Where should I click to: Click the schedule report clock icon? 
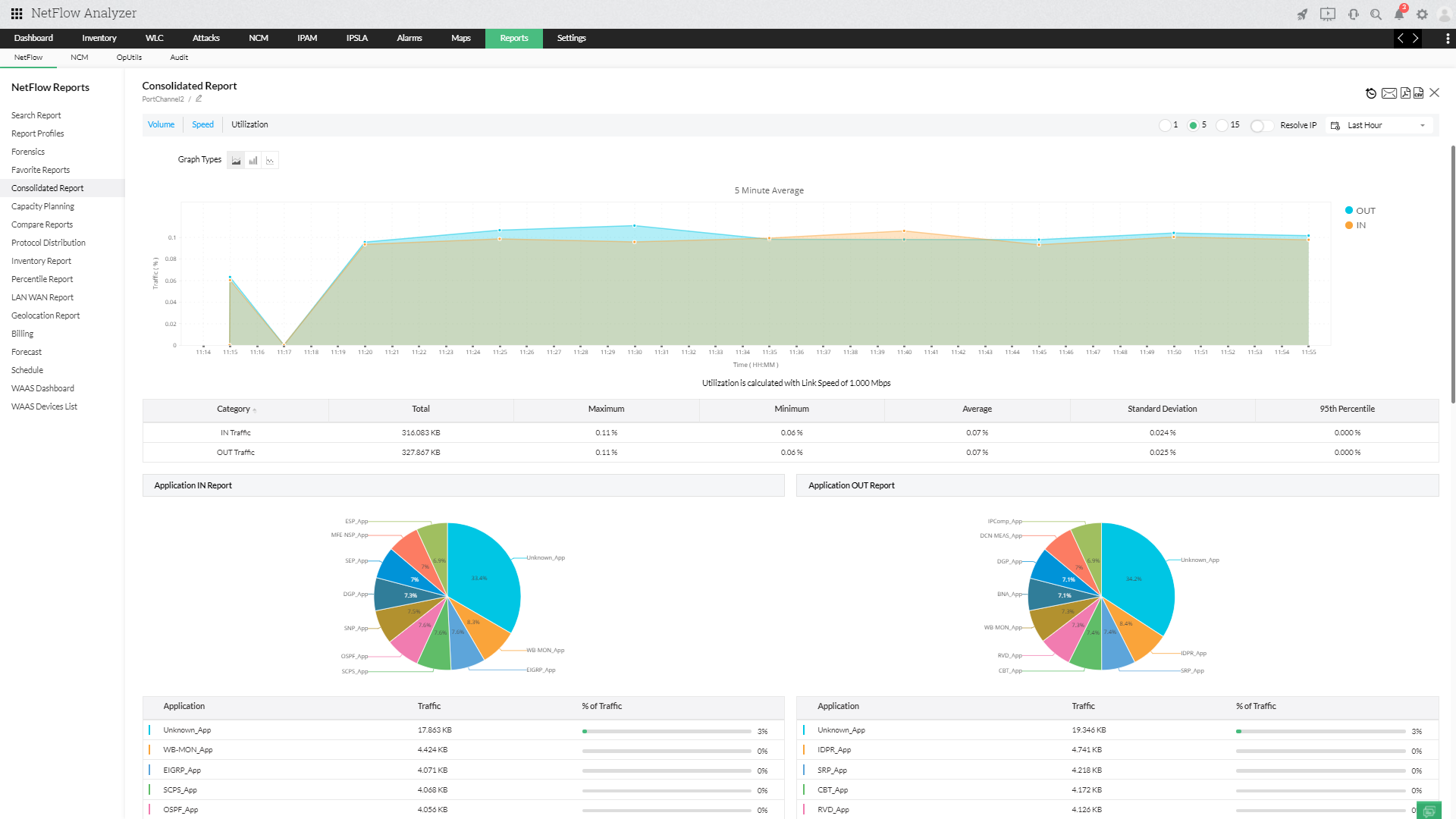coord(1371,93)
